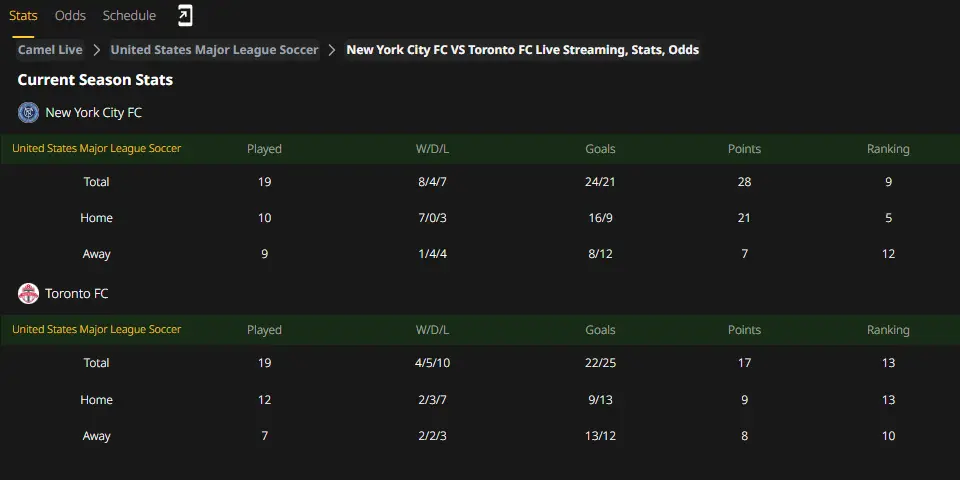This screenshot has height=480, width=960.
Task: Open United States Major League Soccer breadcrumb
Action: [214, 50]
